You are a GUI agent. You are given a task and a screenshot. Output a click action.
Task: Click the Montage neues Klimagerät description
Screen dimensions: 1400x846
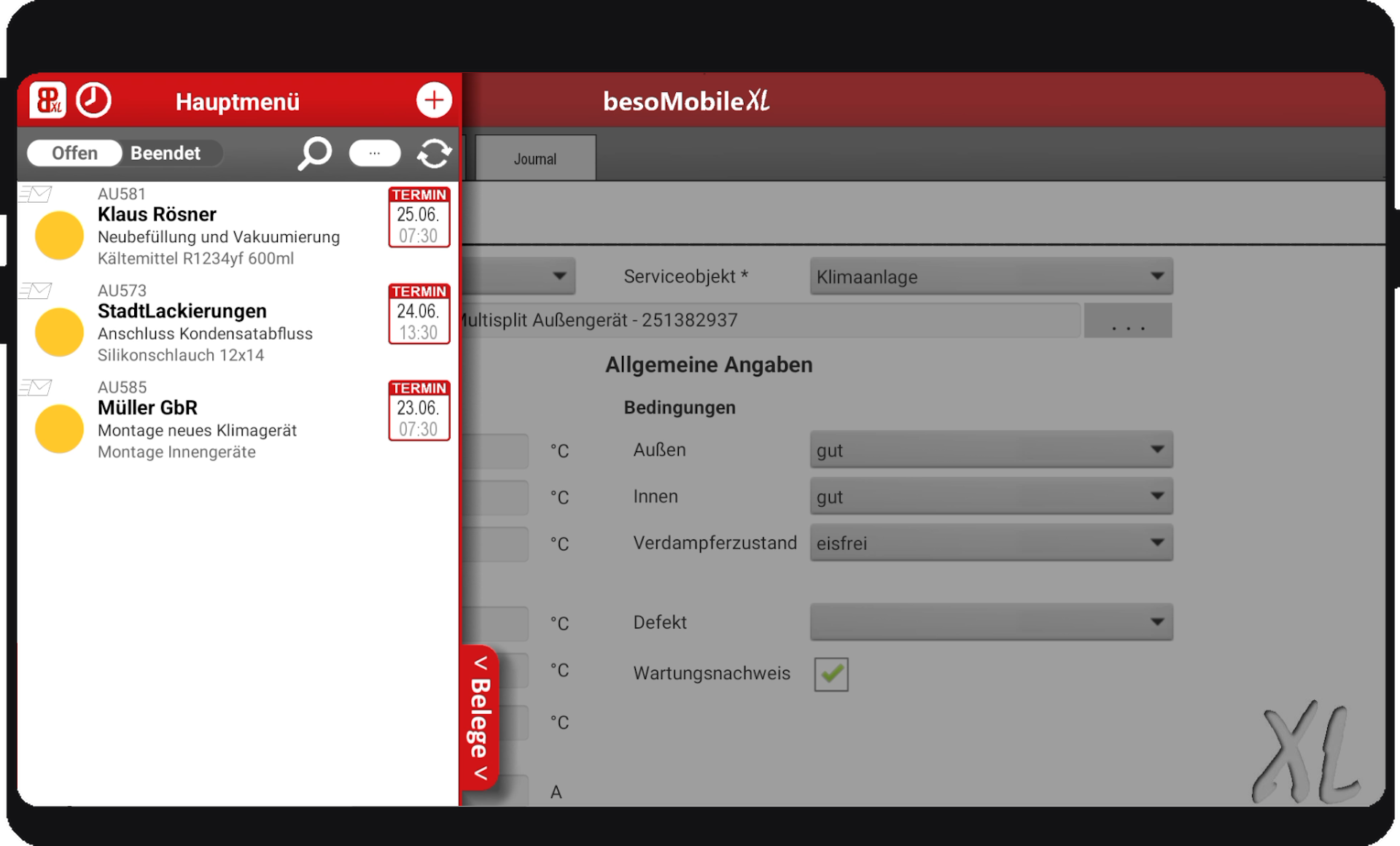(x=197, y=430)
